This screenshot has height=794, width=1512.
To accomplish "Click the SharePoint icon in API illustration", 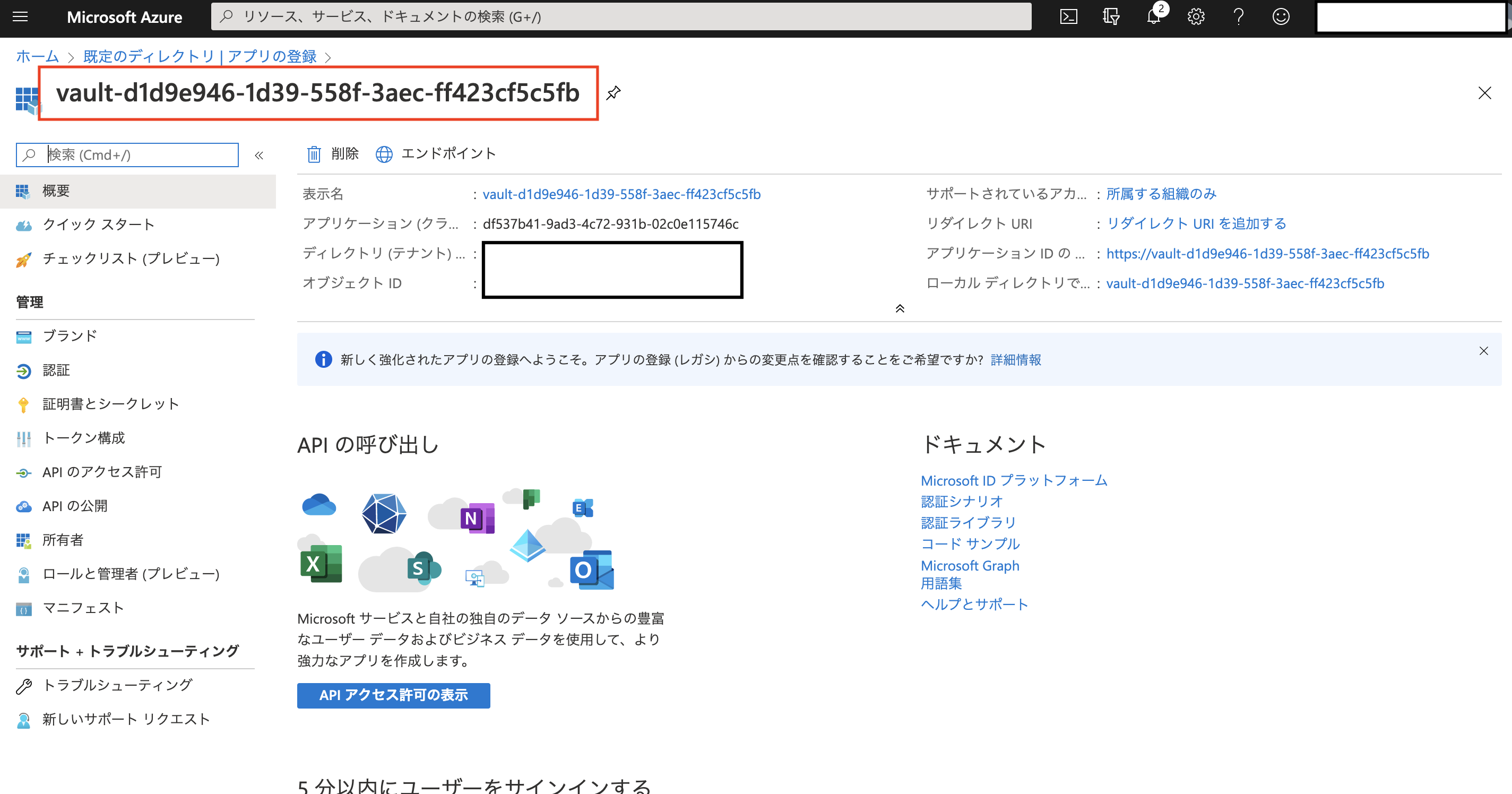I will tap(424, 568).
